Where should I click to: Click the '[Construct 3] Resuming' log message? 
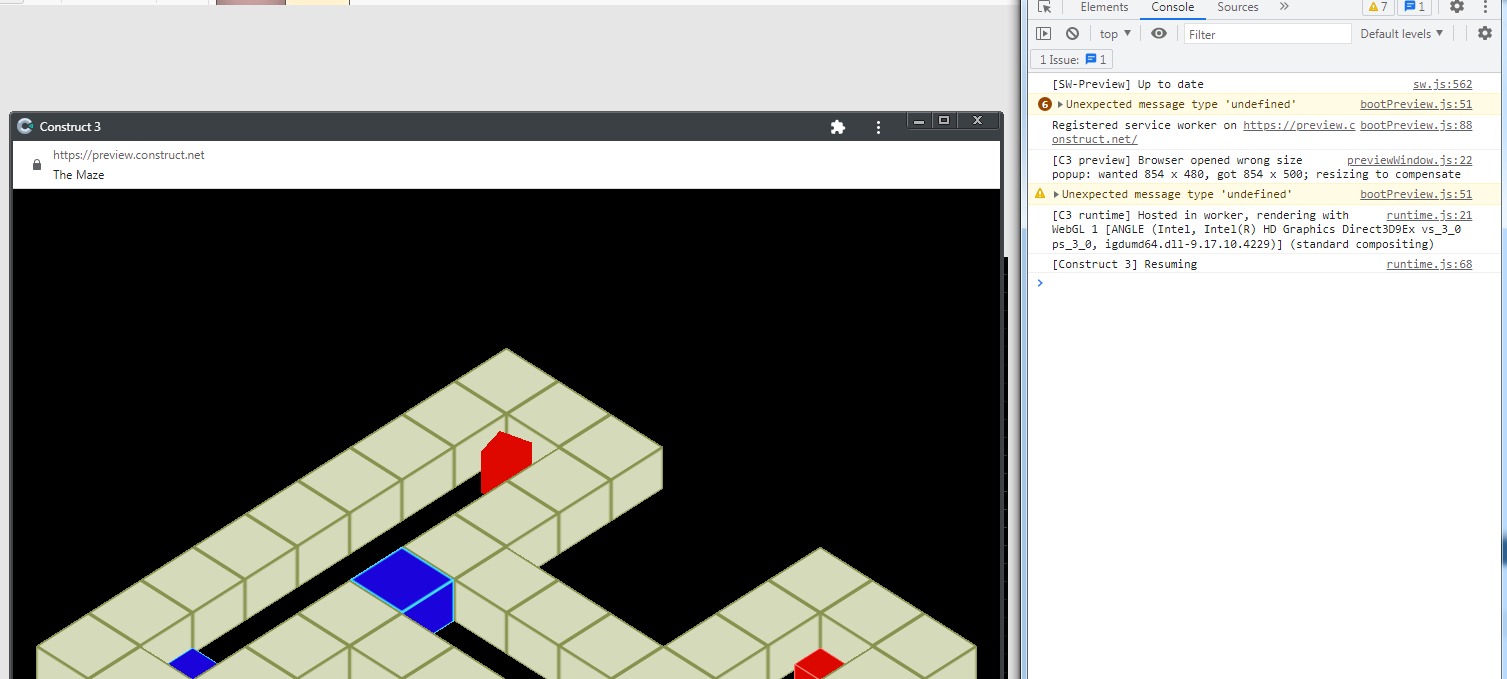click(x=1124, y=264)
